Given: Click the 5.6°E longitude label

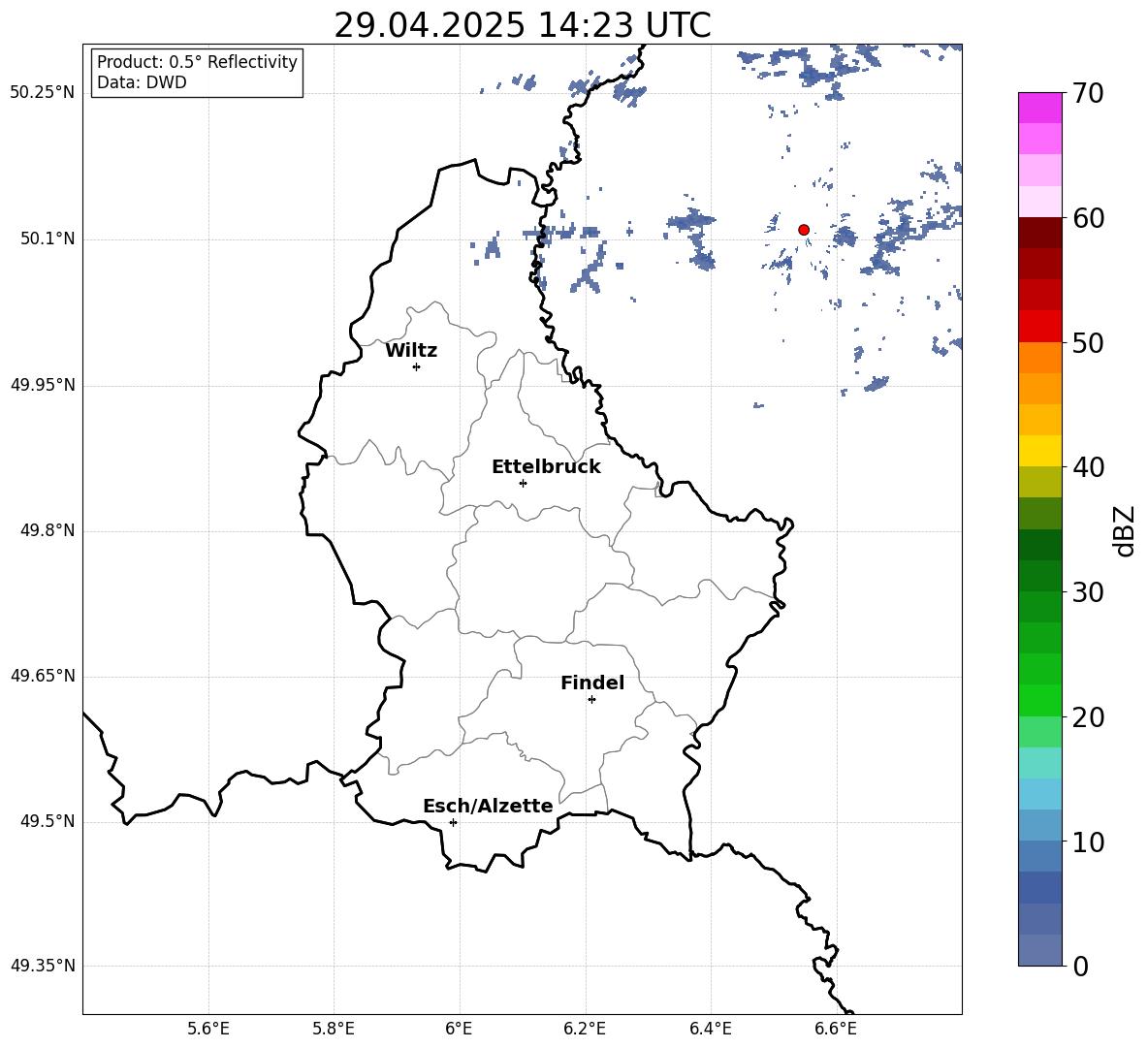Looking at the screenshot, I should point(208,1029).
